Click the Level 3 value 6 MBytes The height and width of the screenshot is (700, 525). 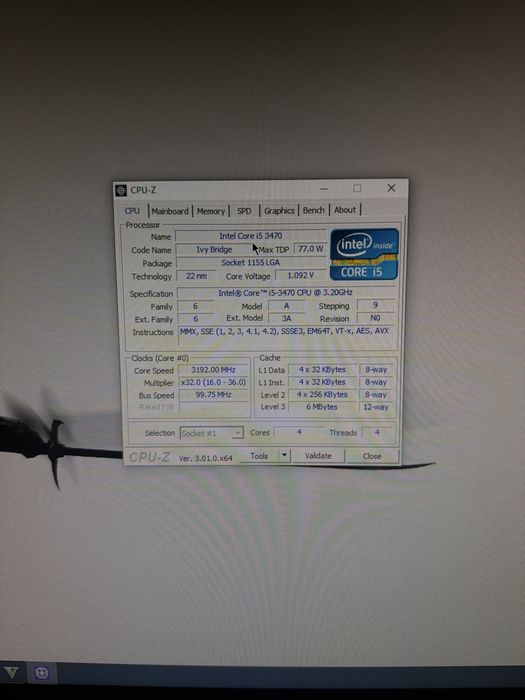click(x=322, y=407)
